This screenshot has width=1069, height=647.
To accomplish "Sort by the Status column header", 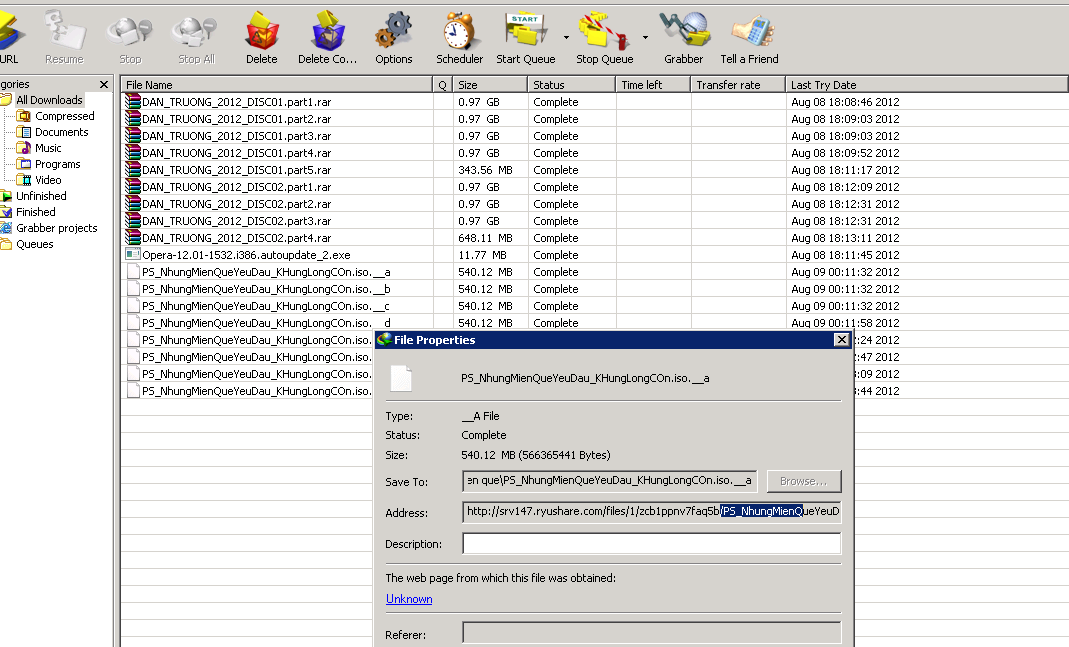I will pos(571,85).
